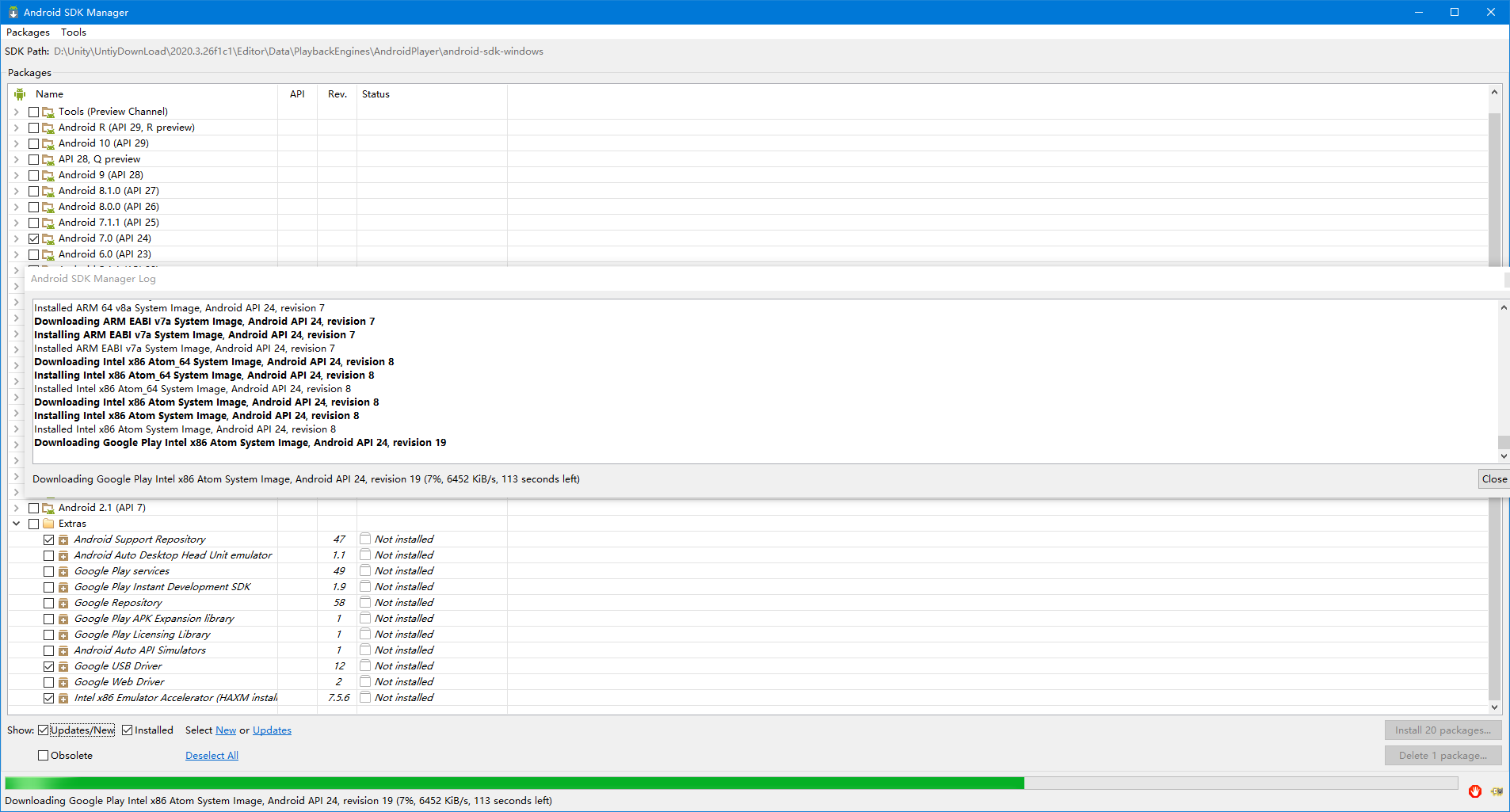Toggle the Updates/New show filter checkbox

click(x=43, y=730)
